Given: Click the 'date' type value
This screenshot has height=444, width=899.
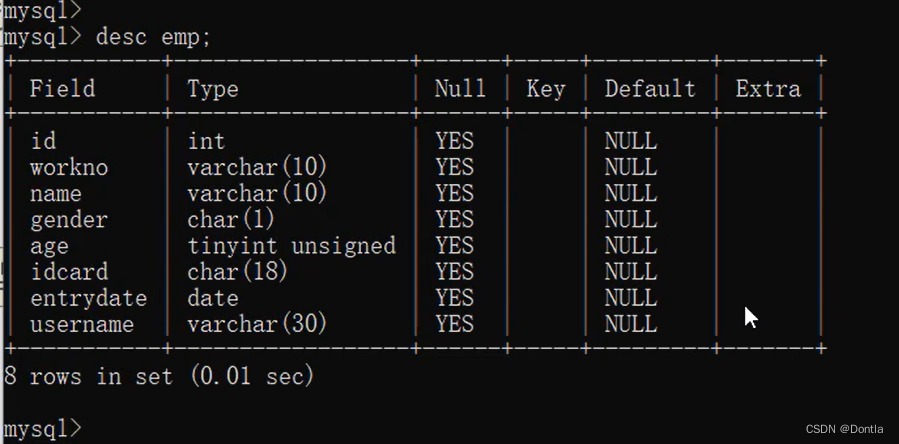Looking at the screenshot, I should point(213,298).
